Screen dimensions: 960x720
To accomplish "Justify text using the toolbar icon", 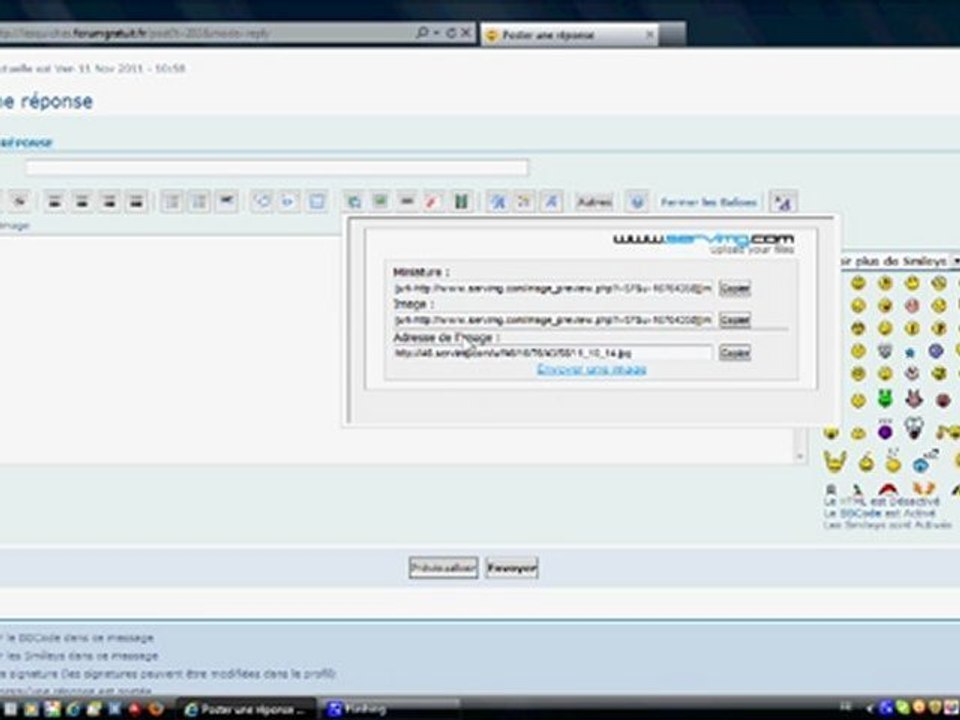I will 136,201.
